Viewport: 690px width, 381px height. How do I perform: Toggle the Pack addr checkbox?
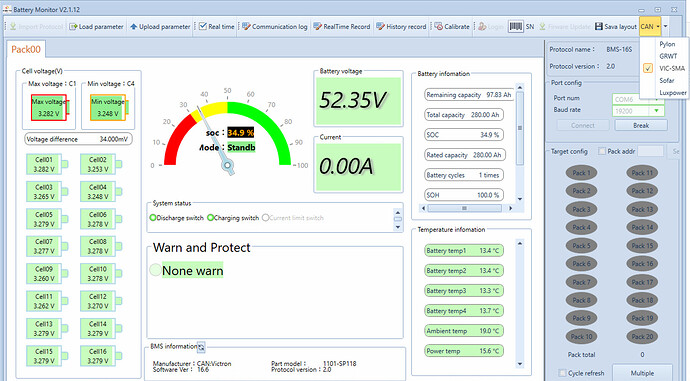tap(602, 151)
